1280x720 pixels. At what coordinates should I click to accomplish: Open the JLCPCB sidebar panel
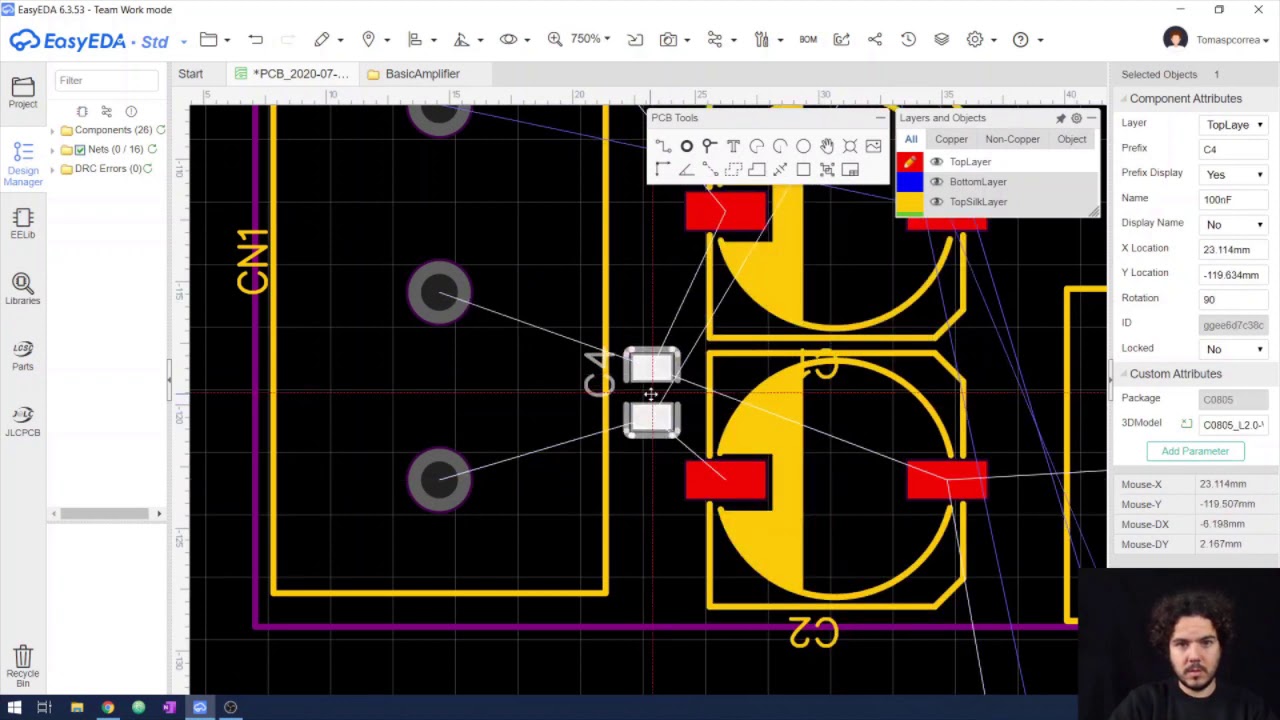point(23,422)
